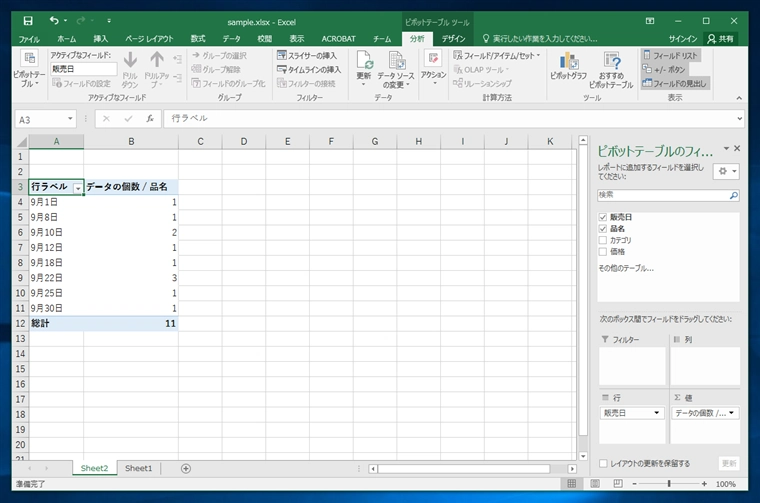Click the ribbon display options icon
This screenshot has width=760, height=503.
(650, 21)
